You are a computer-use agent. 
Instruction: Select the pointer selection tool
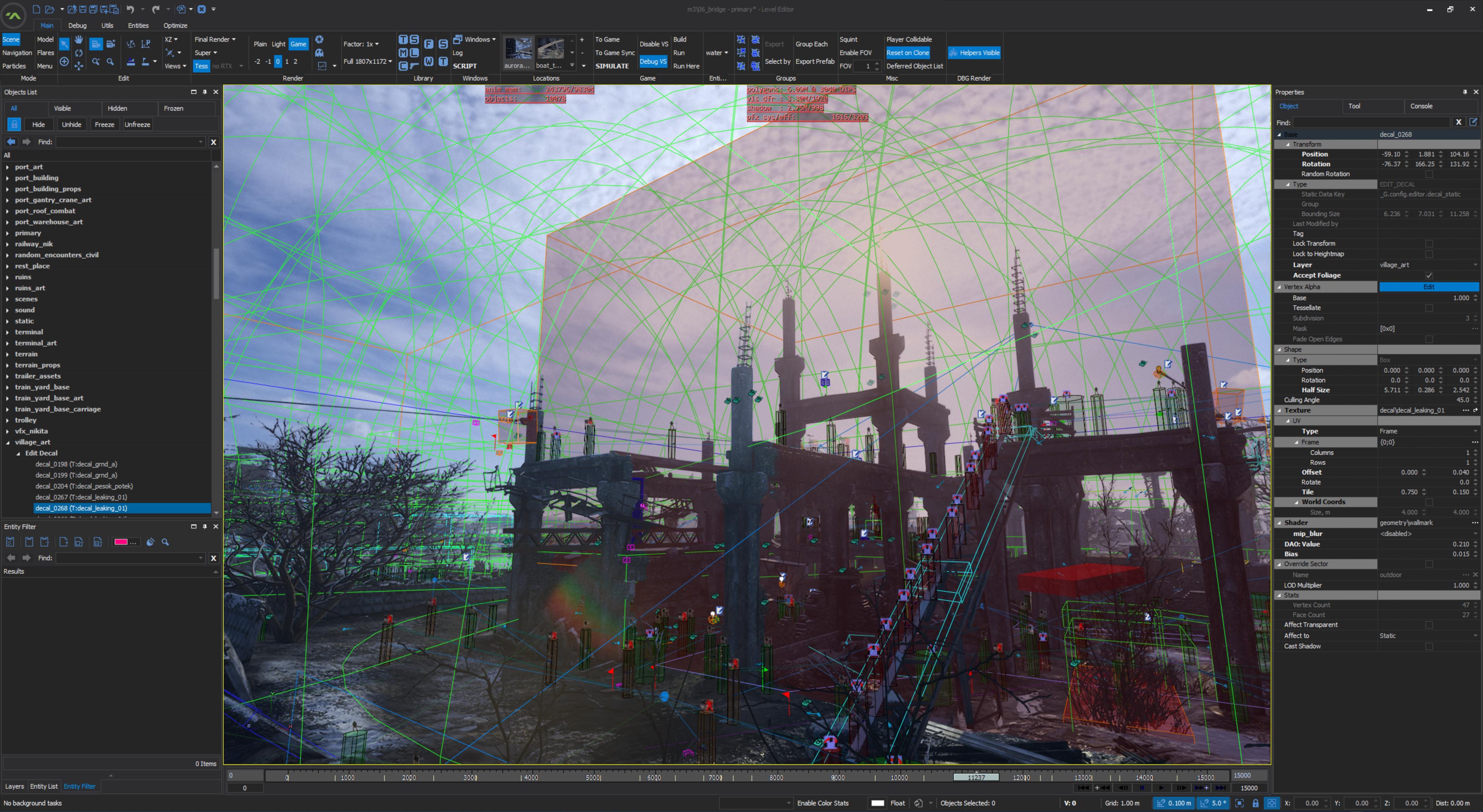coord(64,43)
